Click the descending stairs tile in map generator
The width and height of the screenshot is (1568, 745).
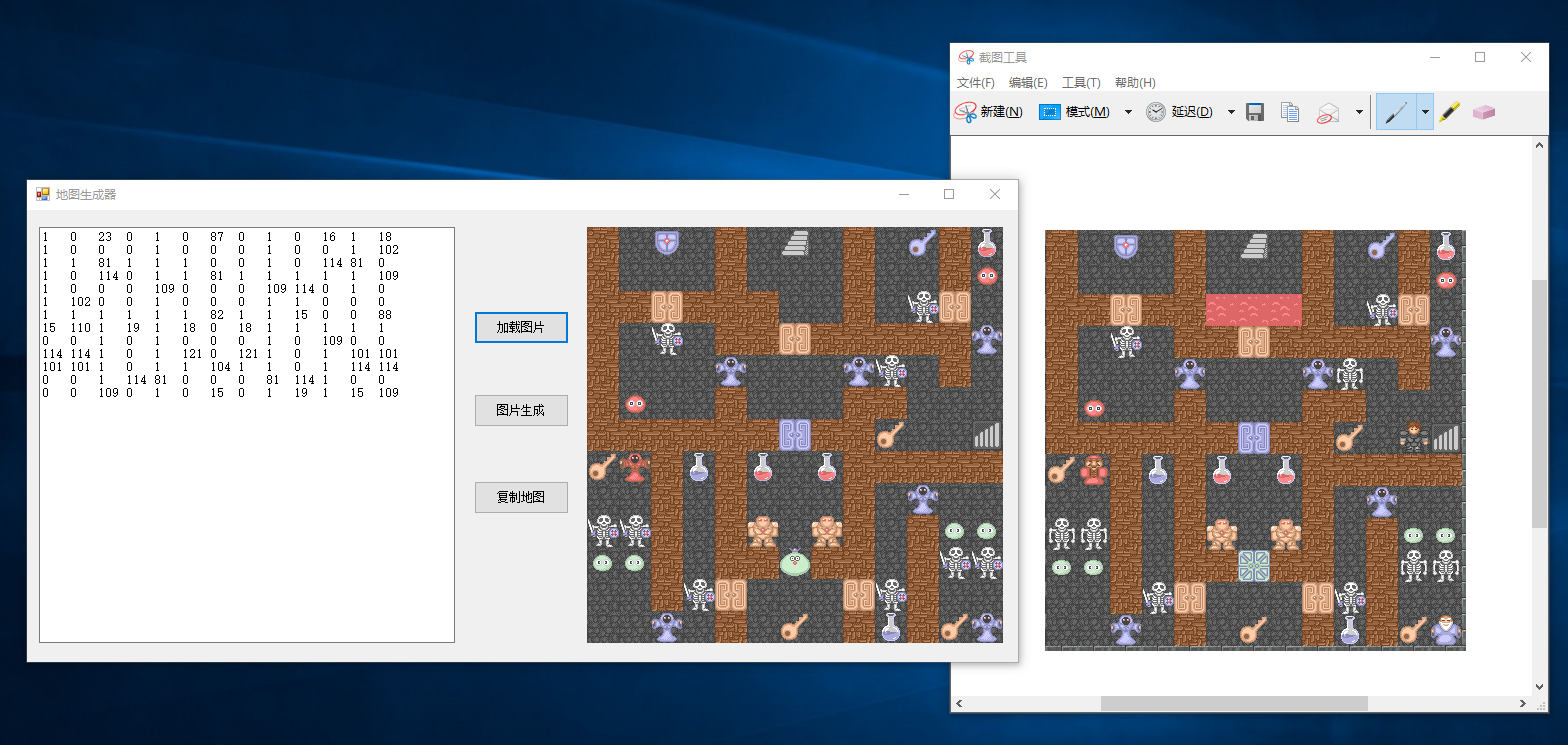987,435
